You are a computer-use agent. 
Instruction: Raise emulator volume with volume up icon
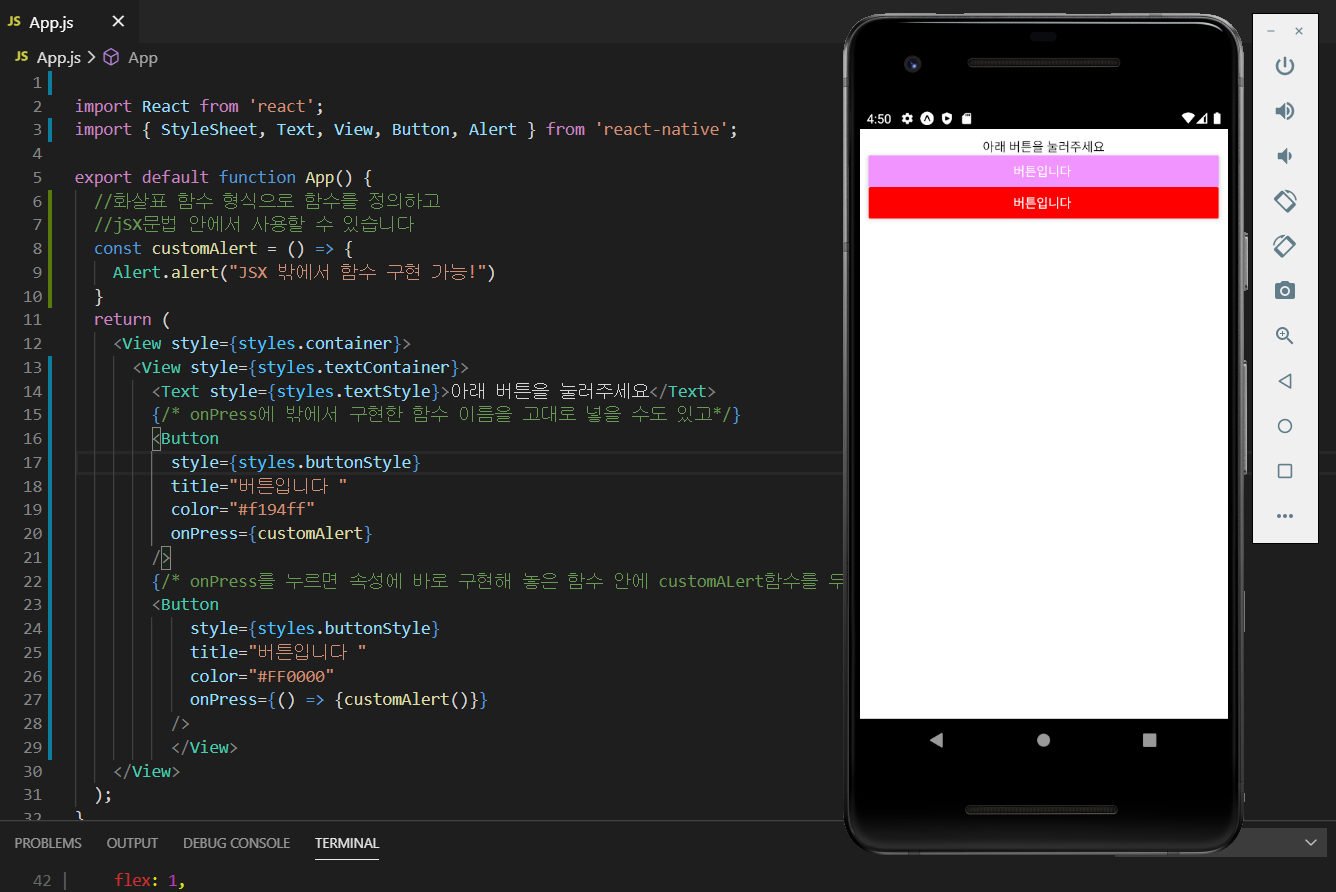pyautogui.click(x=1285, y=111)
